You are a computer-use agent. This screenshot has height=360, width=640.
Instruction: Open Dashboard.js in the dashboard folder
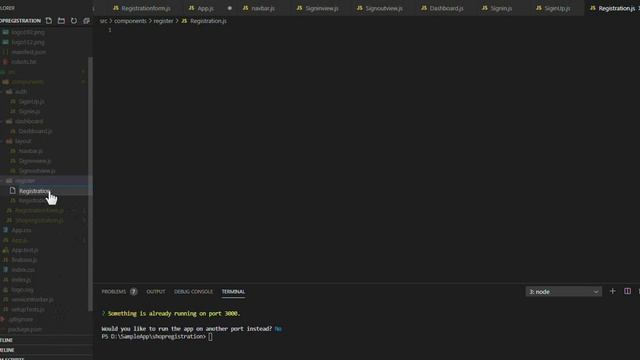(35, 131)
